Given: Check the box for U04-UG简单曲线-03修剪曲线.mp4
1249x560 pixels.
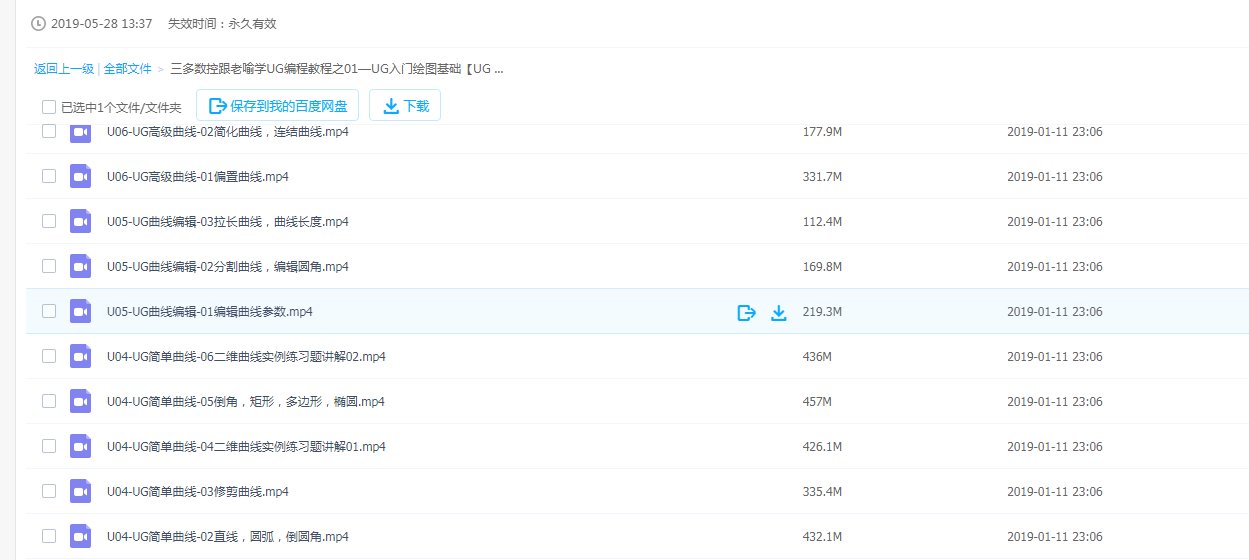Looking at the screenshot, I should [x=48, y=491].
